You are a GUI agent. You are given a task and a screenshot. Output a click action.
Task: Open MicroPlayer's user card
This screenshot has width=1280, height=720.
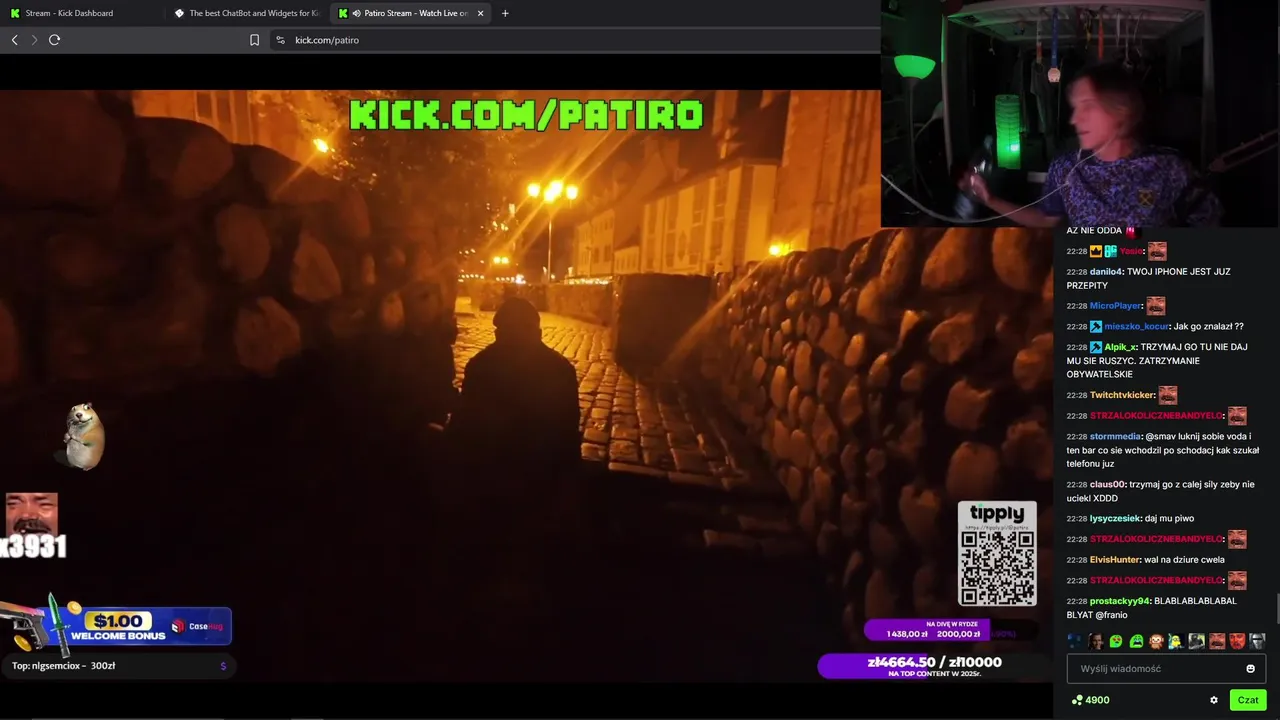[x=1115, y=306]
